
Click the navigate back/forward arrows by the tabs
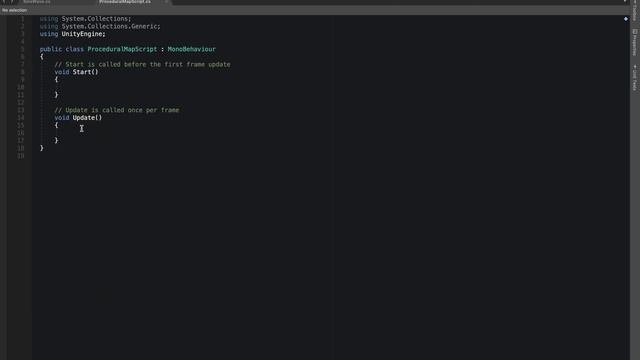(x=8, y=2)
